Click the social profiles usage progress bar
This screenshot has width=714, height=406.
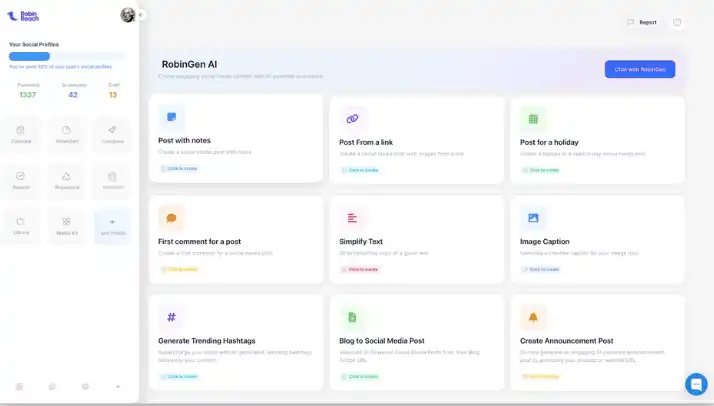click(x=67, y=56)
